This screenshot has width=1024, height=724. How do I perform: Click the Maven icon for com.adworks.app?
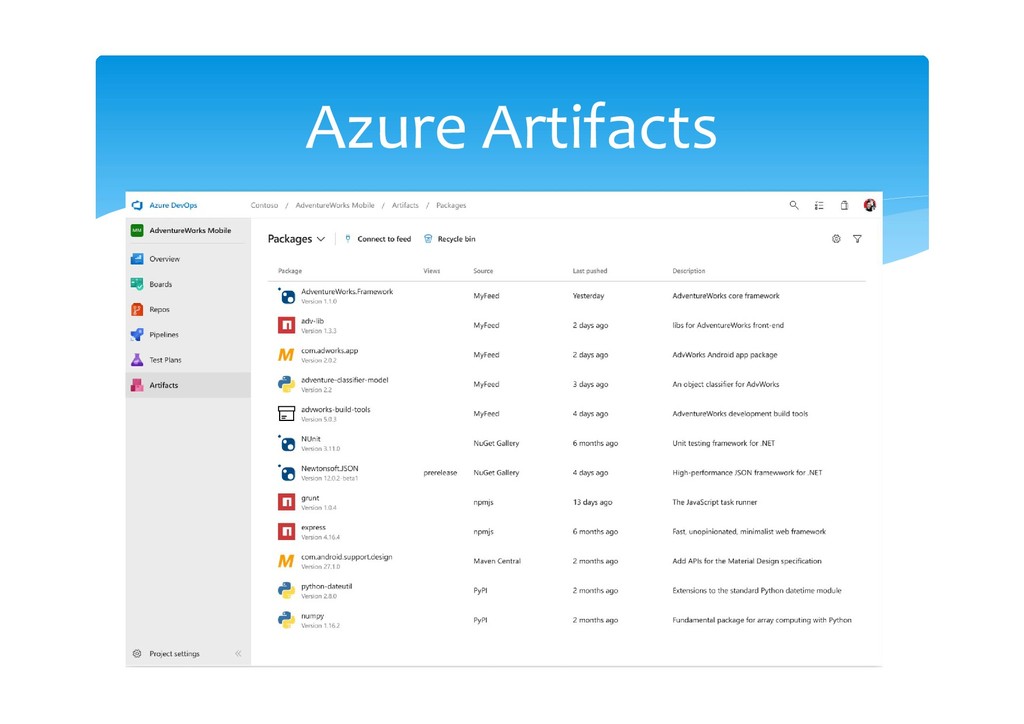(x=286, y=355)
